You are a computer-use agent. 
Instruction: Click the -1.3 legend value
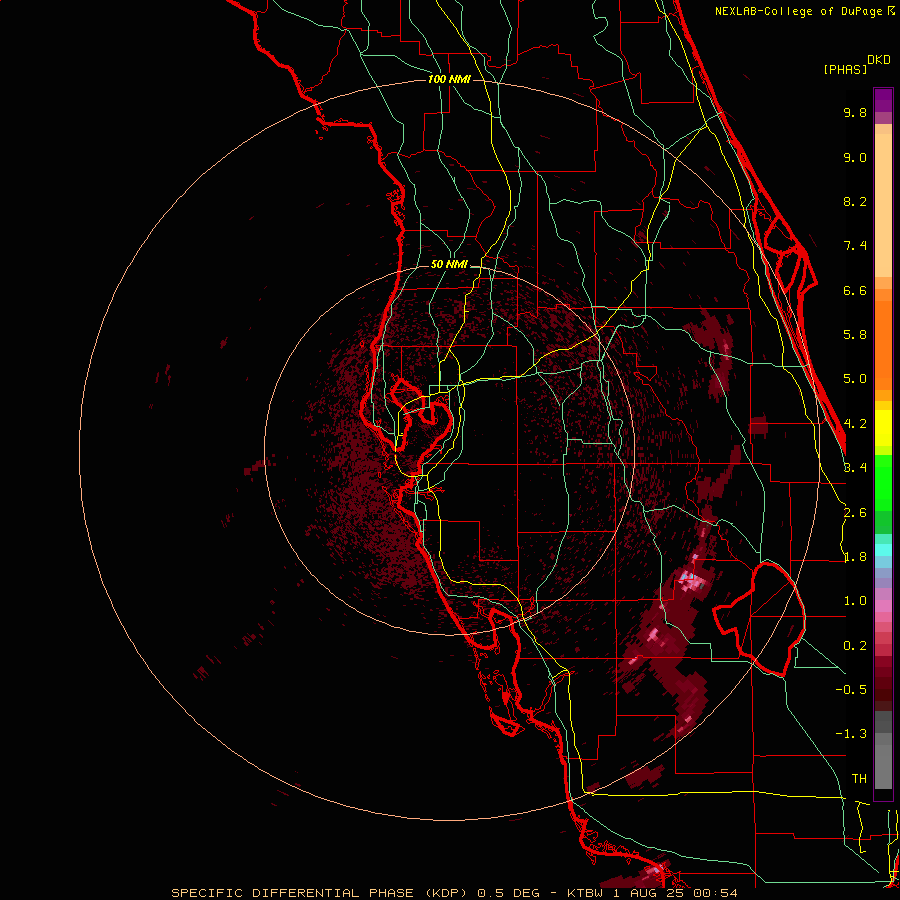click(x=851, y=734)
